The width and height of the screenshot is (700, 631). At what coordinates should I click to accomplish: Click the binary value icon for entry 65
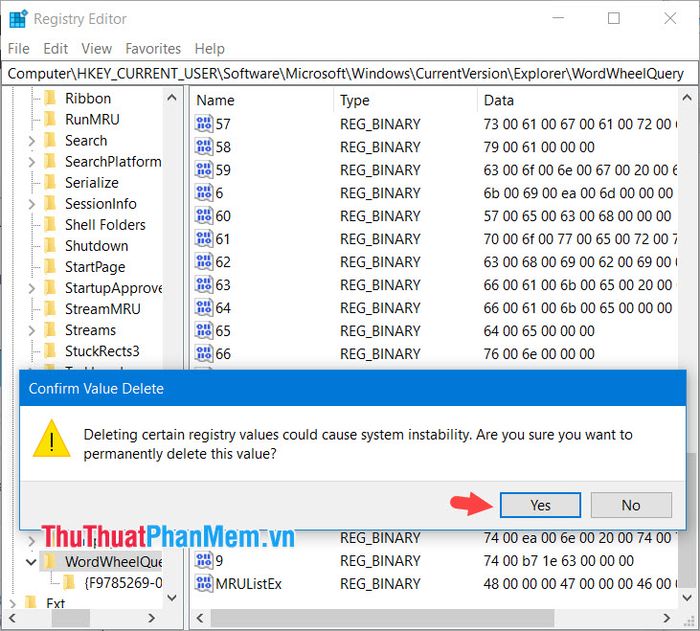204,331
